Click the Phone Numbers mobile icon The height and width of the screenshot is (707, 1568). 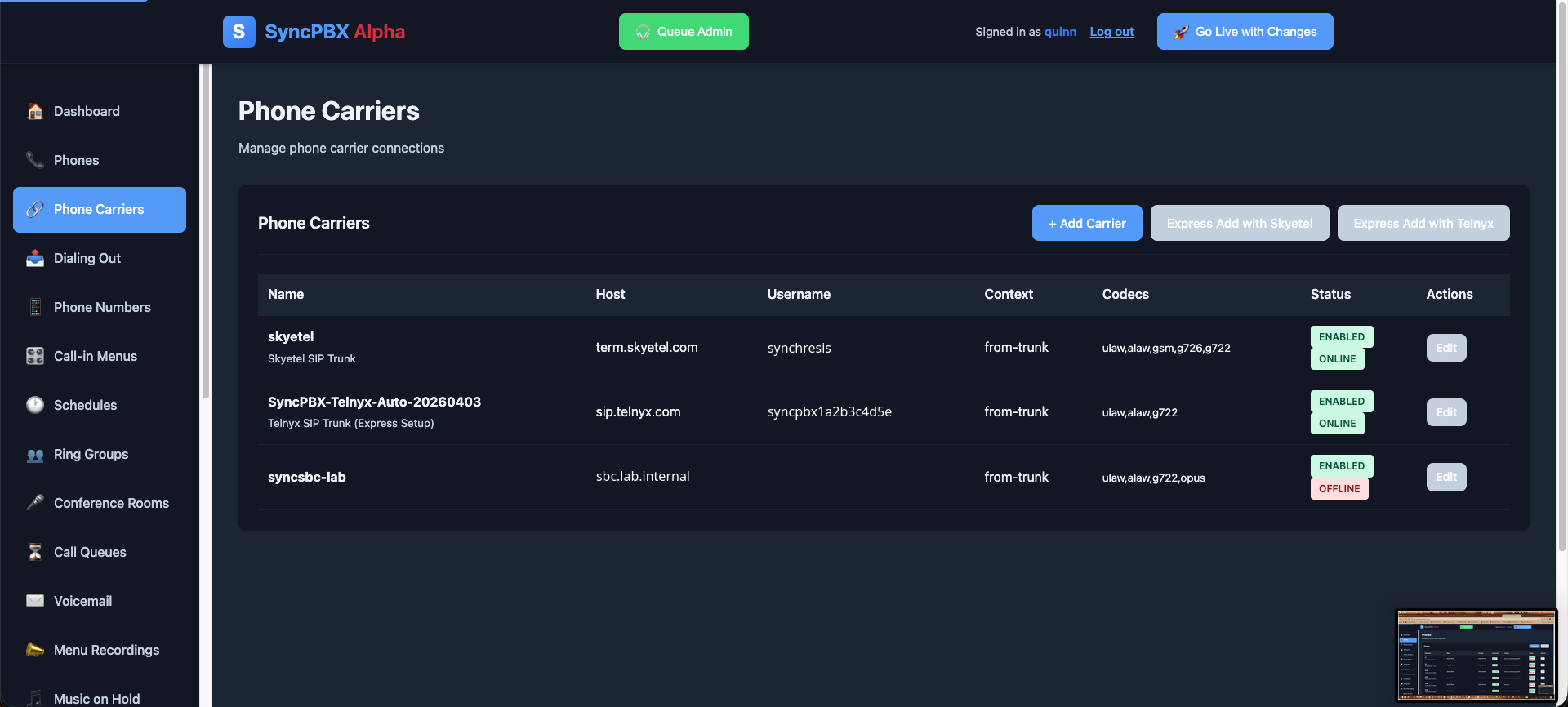tap(35, 307)
